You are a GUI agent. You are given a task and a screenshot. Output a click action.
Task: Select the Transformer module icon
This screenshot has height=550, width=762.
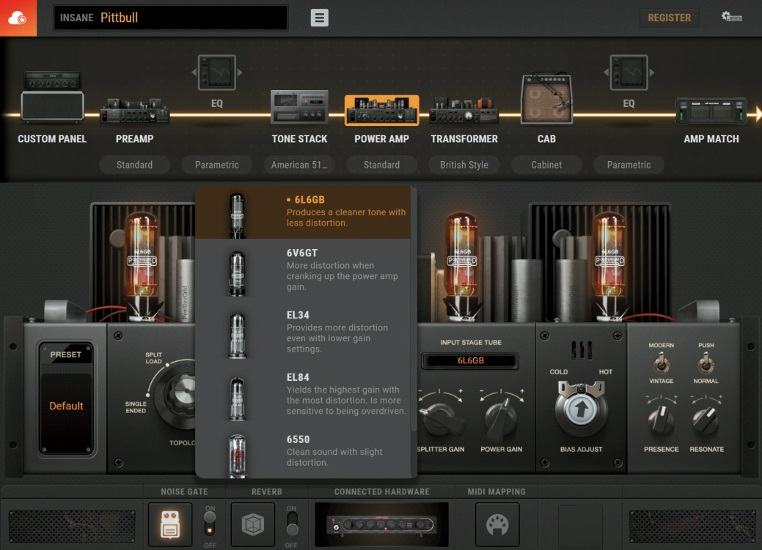[464, 110]
